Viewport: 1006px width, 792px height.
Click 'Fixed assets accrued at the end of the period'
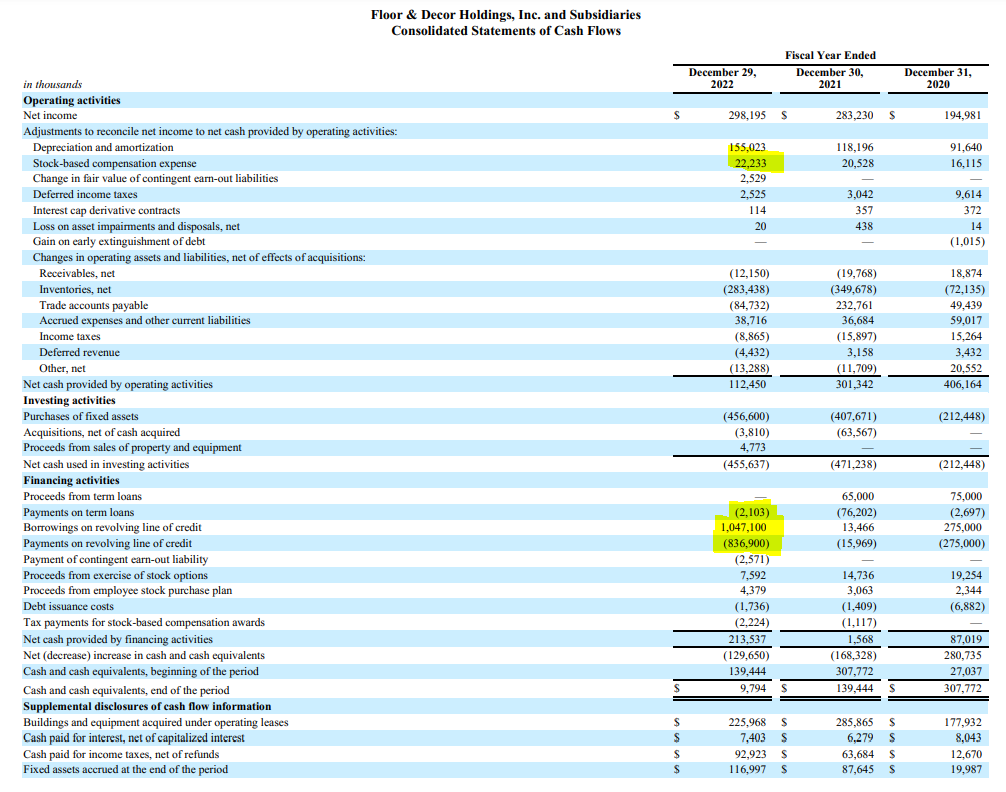tap(125, 769)
